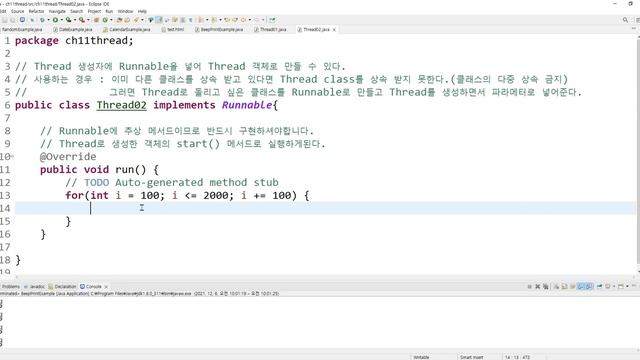Go to Previous Annotation using the toolbar
This screenshot has width=640, height=360.
[x=214, y=20]
